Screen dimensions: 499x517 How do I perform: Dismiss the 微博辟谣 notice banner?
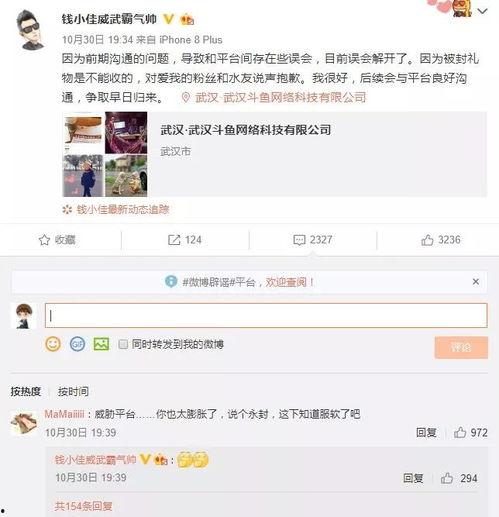476,282
